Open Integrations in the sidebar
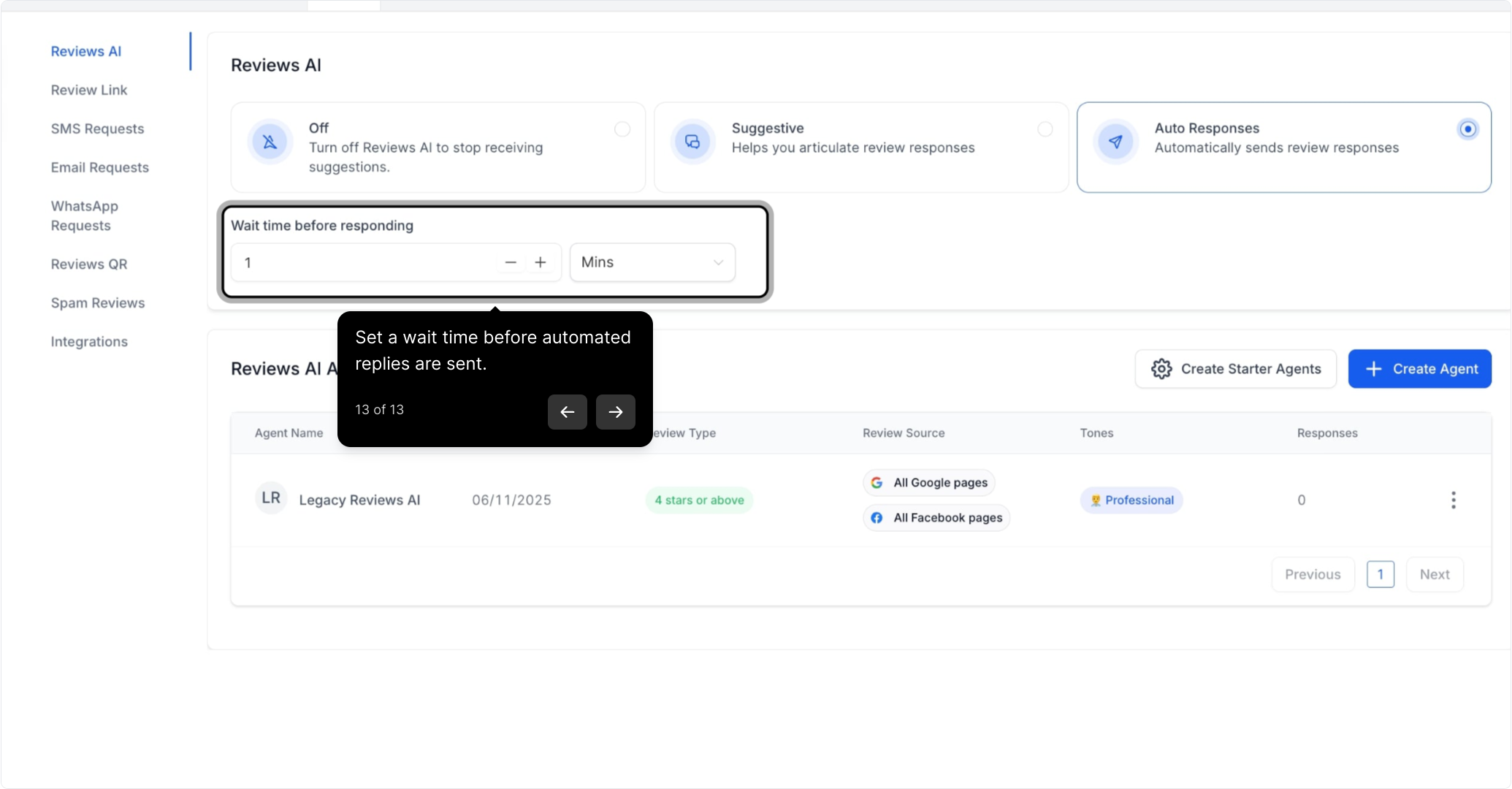The height and width of the screenshot is (789, 1512). (x=89, y=341)
